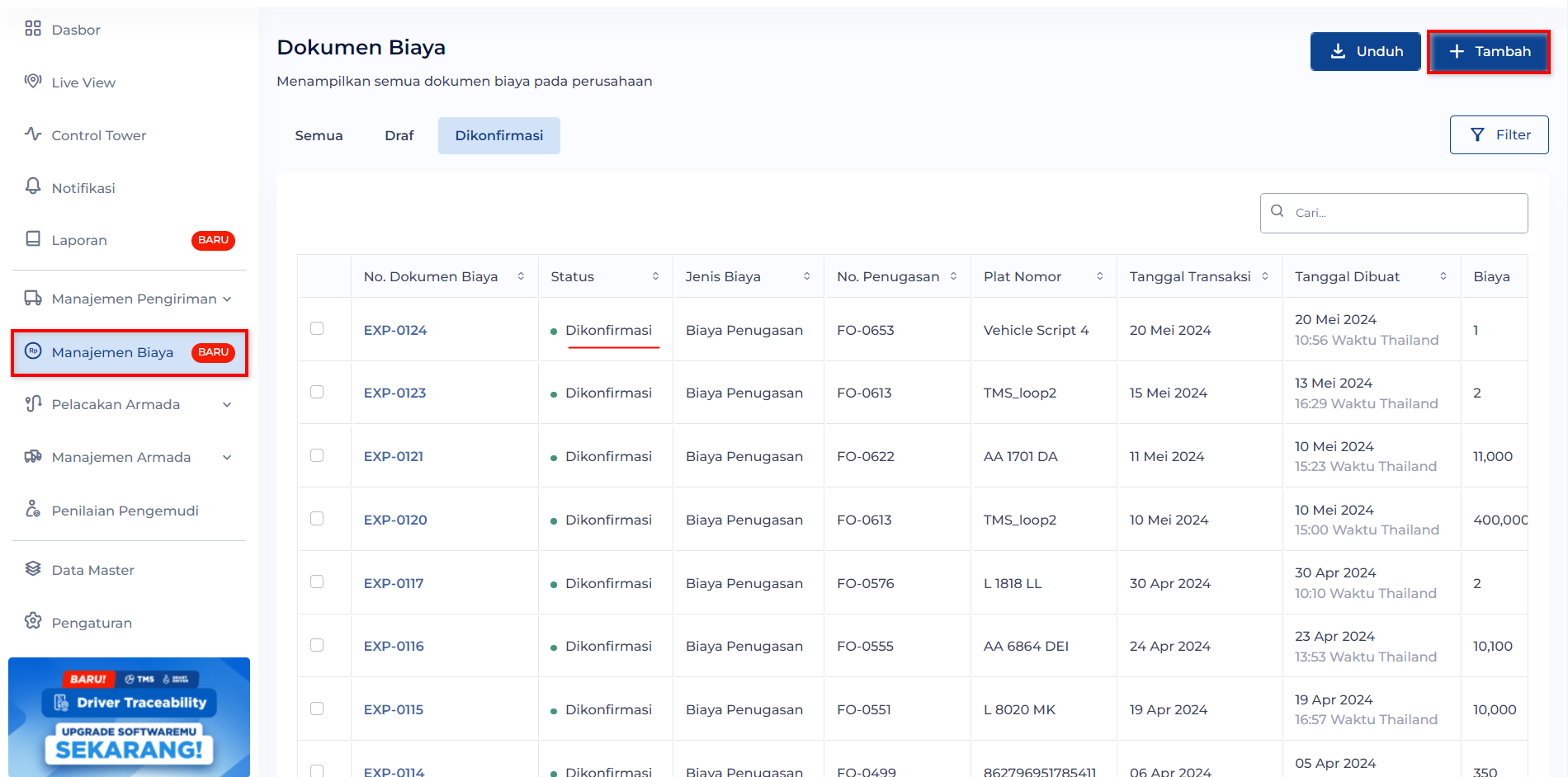The width and height of the screenshot is (1568, 777).
Task: Sort by Tanggal Dibuat column arrows
Action: click(1443, 276)
